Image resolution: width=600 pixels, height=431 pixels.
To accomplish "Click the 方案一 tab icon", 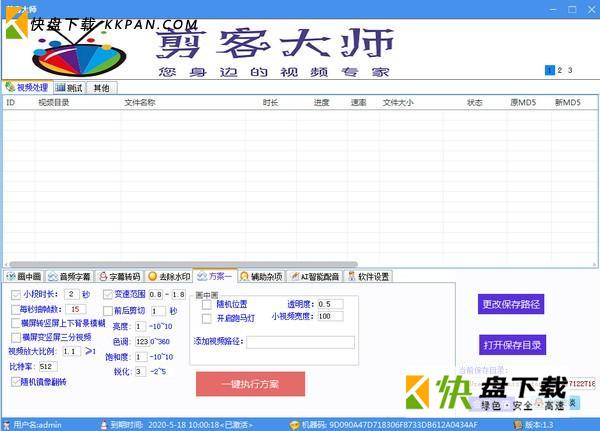I will click(202, 276).
